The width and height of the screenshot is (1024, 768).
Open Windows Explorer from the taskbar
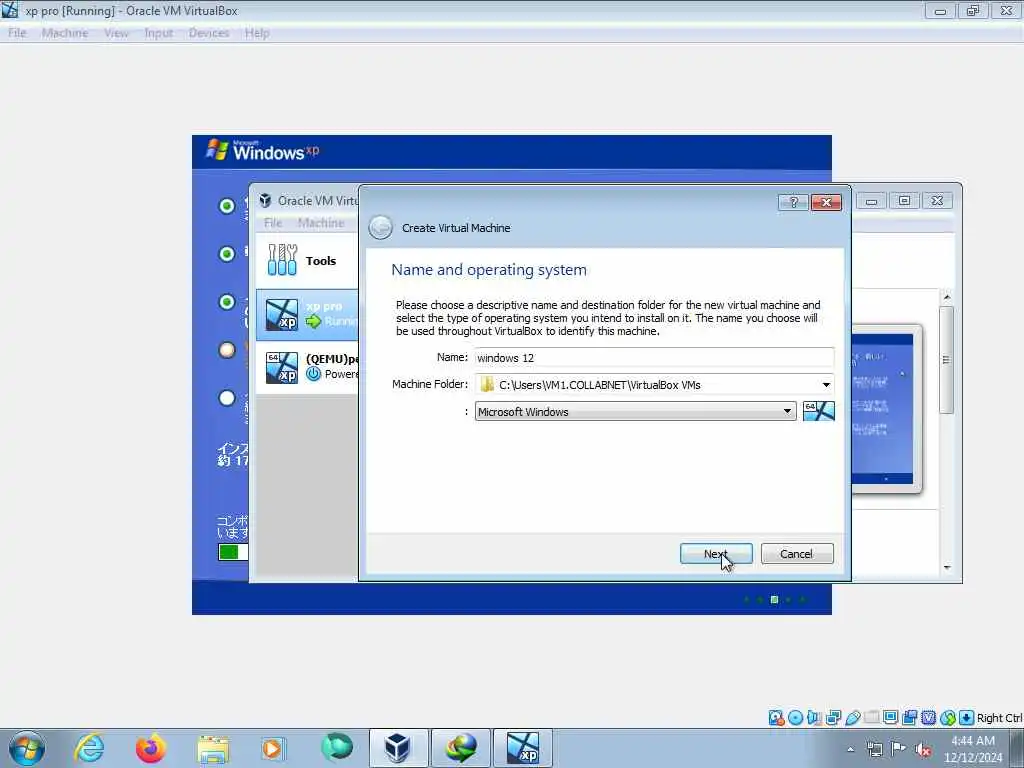[213, 748]
